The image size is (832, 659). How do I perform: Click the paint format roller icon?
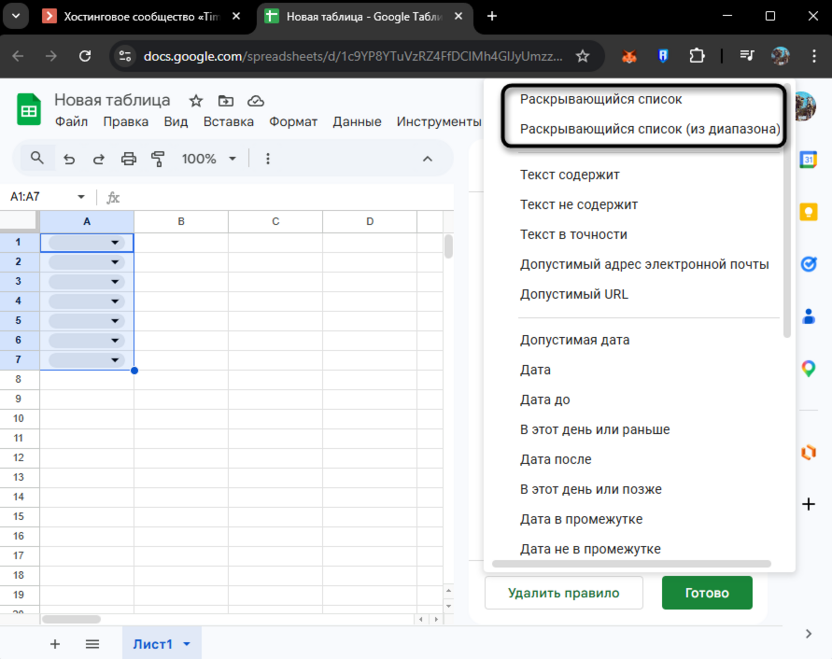pos(157,159)
